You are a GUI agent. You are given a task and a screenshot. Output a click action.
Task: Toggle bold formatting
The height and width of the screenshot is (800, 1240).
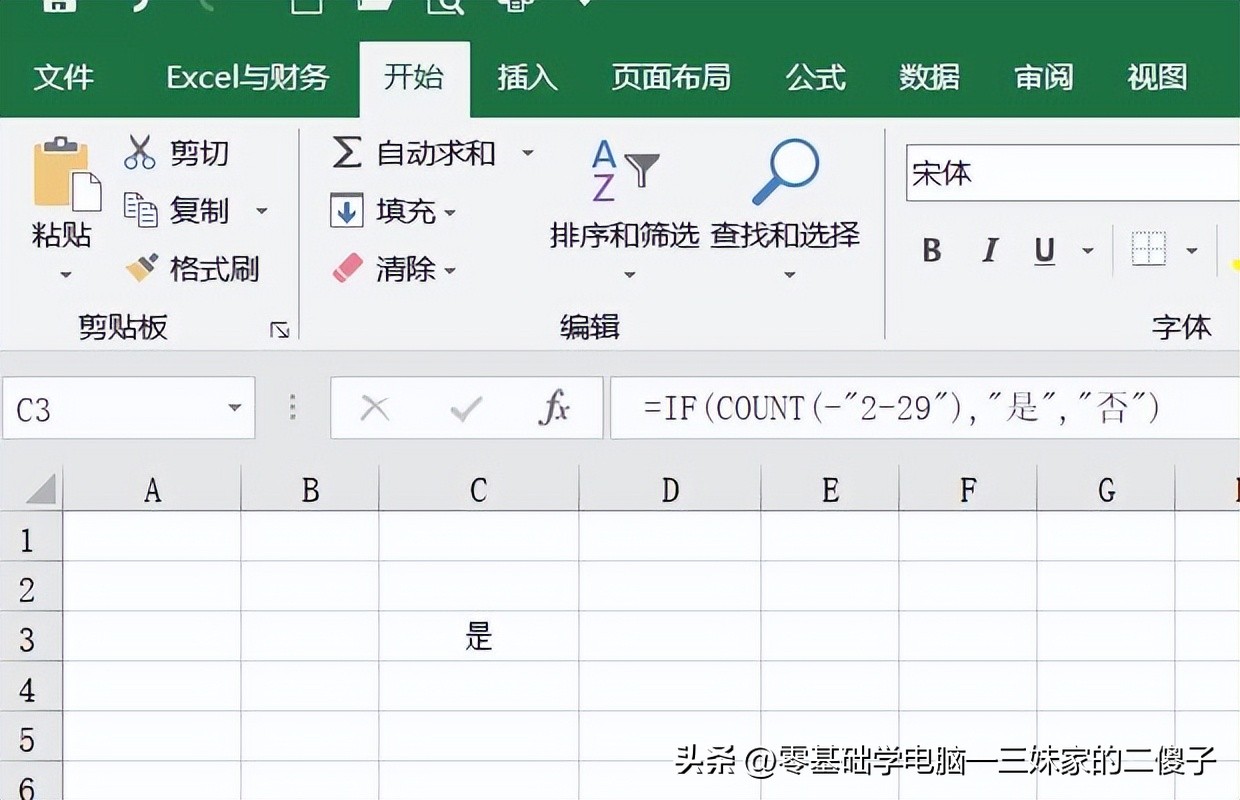(x=932, y=250)
